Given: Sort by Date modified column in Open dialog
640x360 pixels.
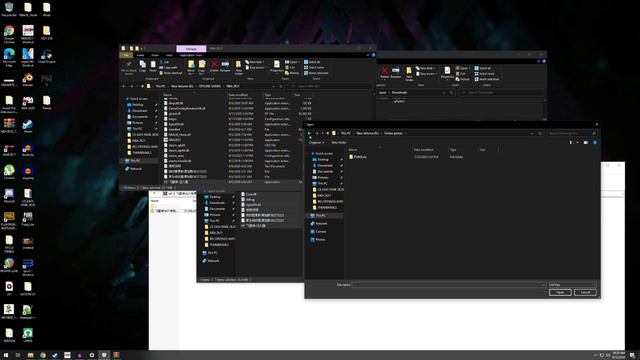Looking at the screenshot, I should click(x=423, y=150).
